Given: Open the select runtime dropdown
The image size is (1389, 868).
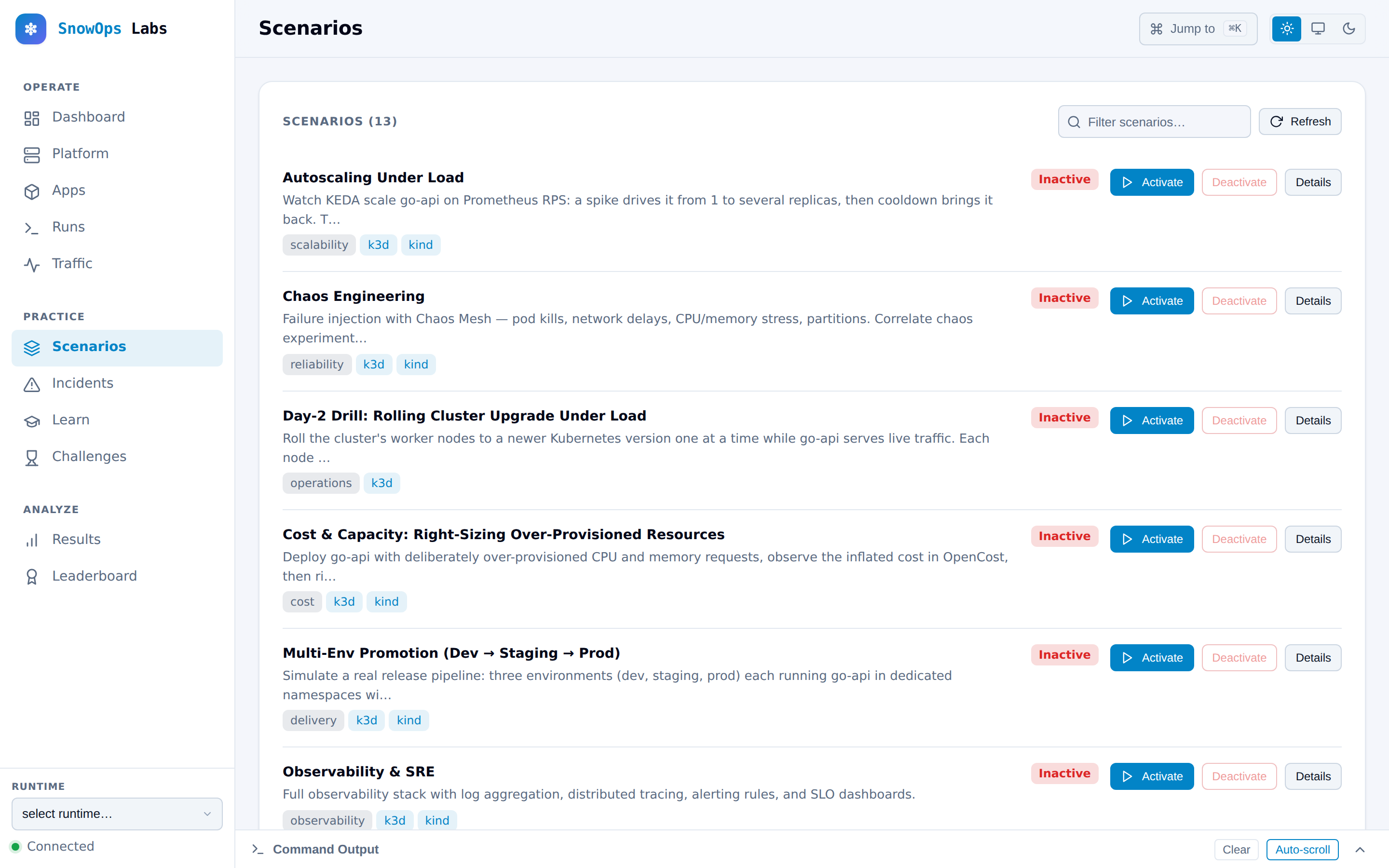Looking at the screenshot, I should coord(117,814).
